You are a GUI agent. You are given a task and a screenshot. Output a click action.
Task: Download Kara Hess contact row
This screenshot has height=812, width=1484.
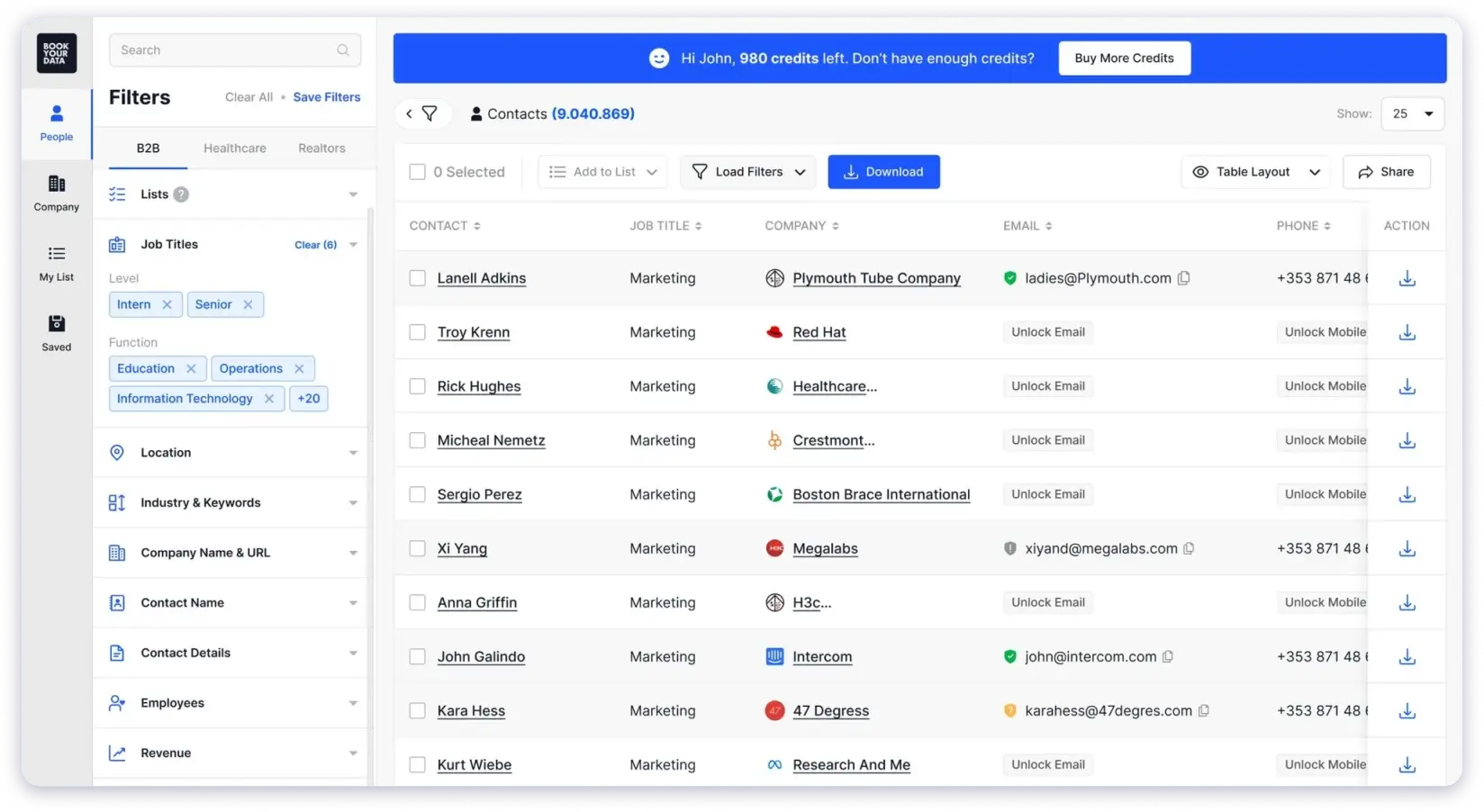point(1407,710)
